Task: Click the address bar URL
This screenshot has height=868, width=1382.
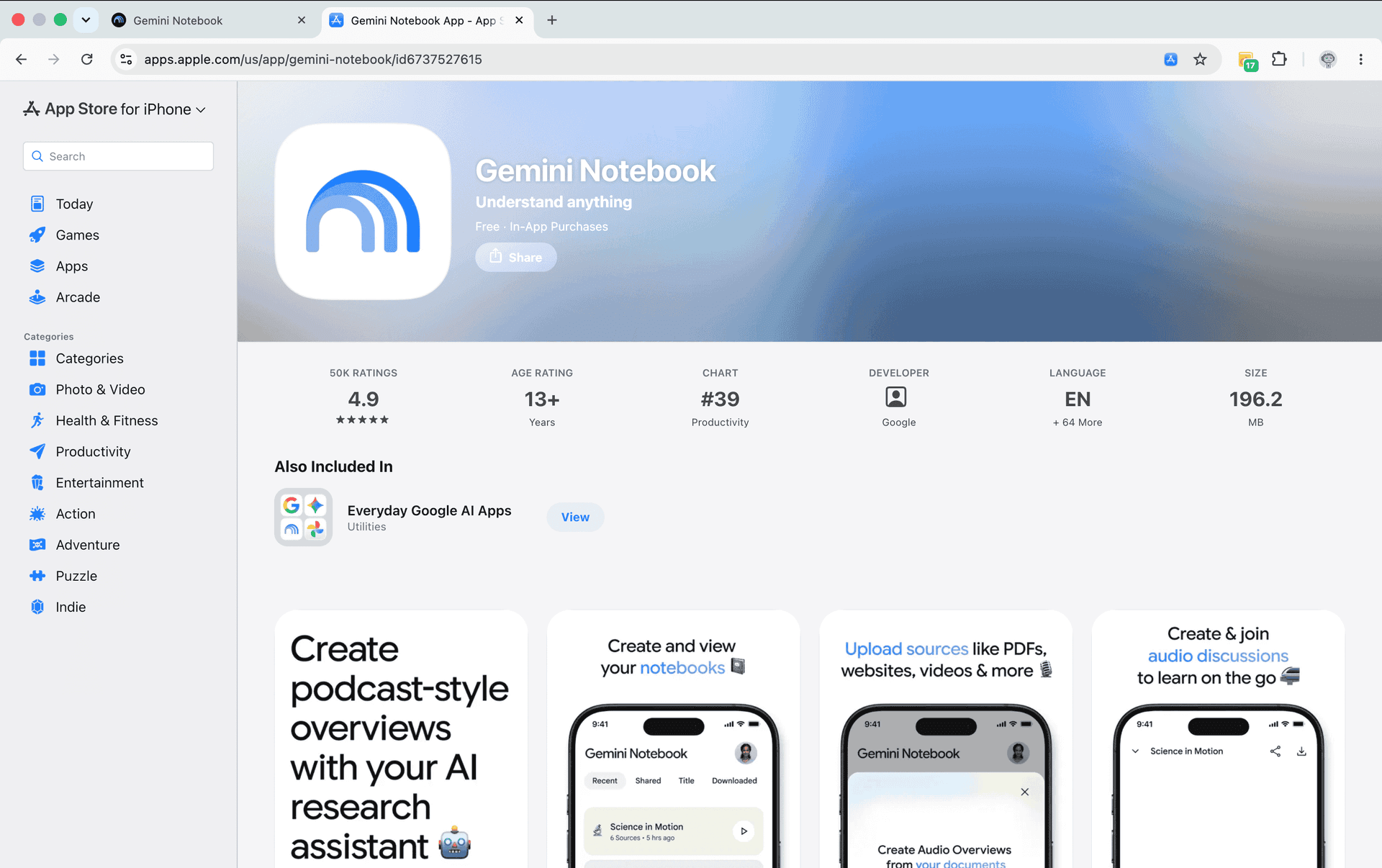Action: point(313,59)
